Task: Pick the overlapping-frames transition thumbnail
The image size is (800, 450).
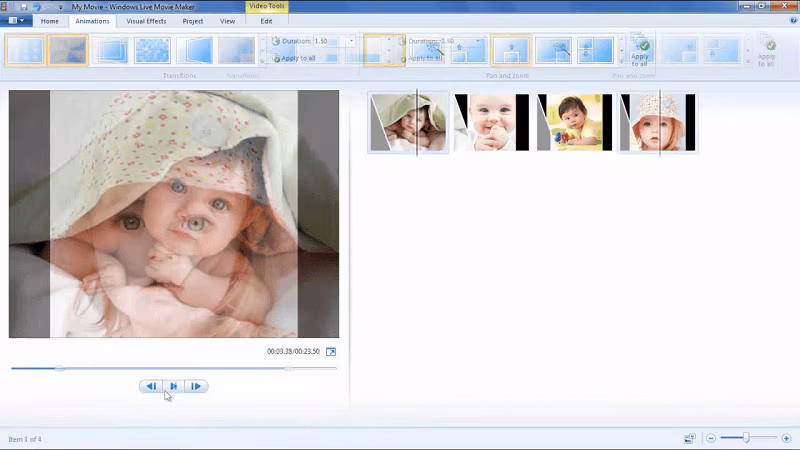Action: coord(110,51)
